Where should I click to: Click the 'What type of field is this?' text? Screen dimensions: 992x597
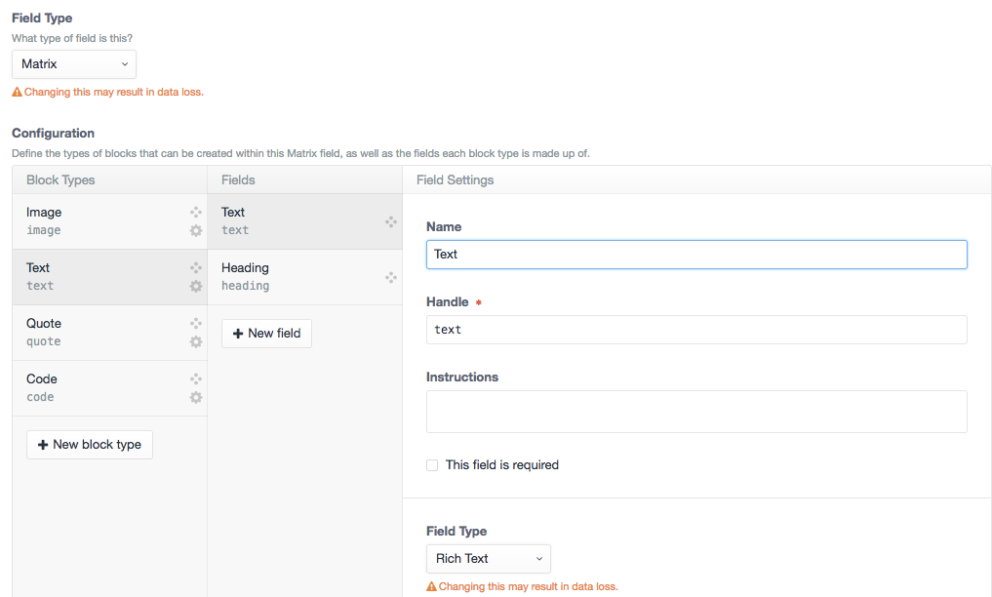(72, 39)
